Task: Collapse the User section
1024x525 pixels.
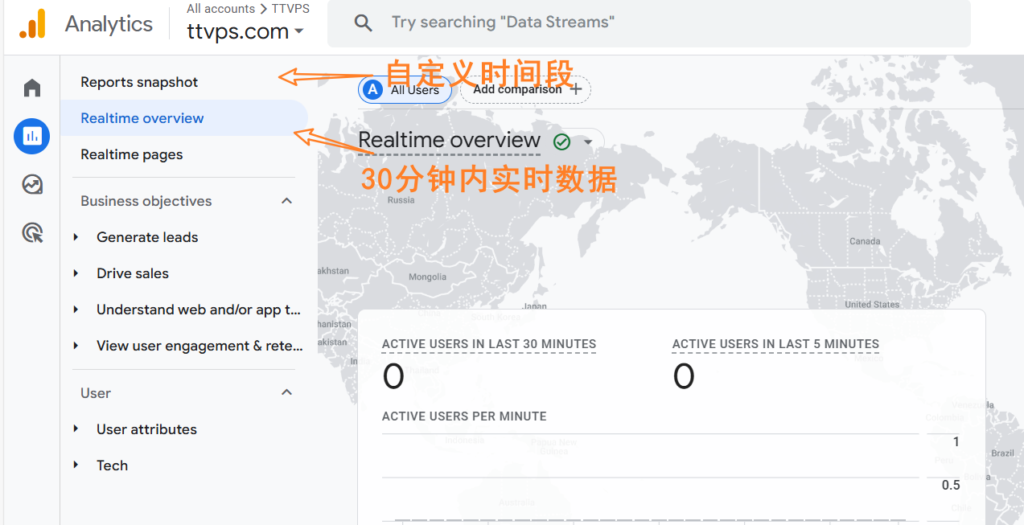Action: pyautogui.click(x=287, y=393)
